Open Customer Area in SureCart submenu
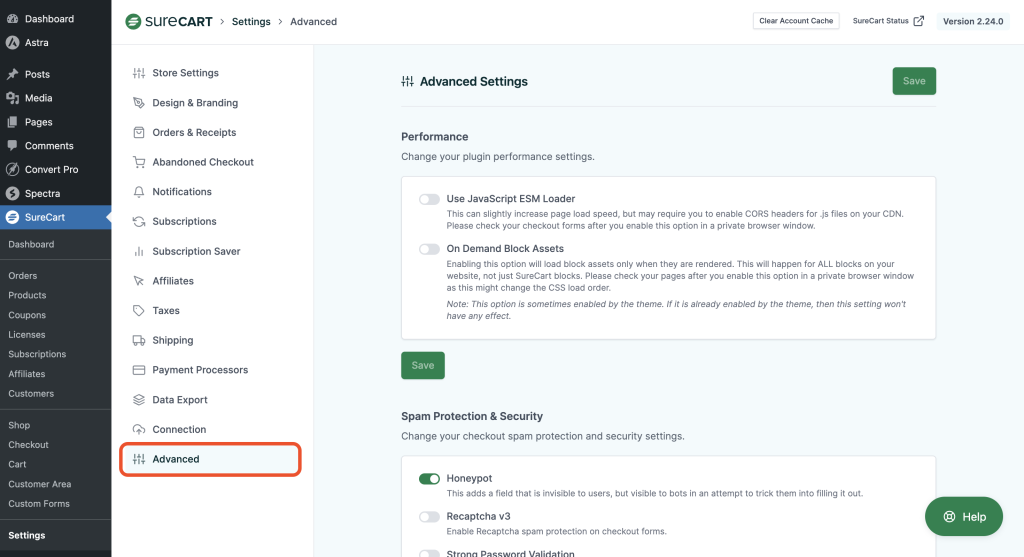Image resolution: width=1024 pixels, height=557 pixels. coord(40,484)
